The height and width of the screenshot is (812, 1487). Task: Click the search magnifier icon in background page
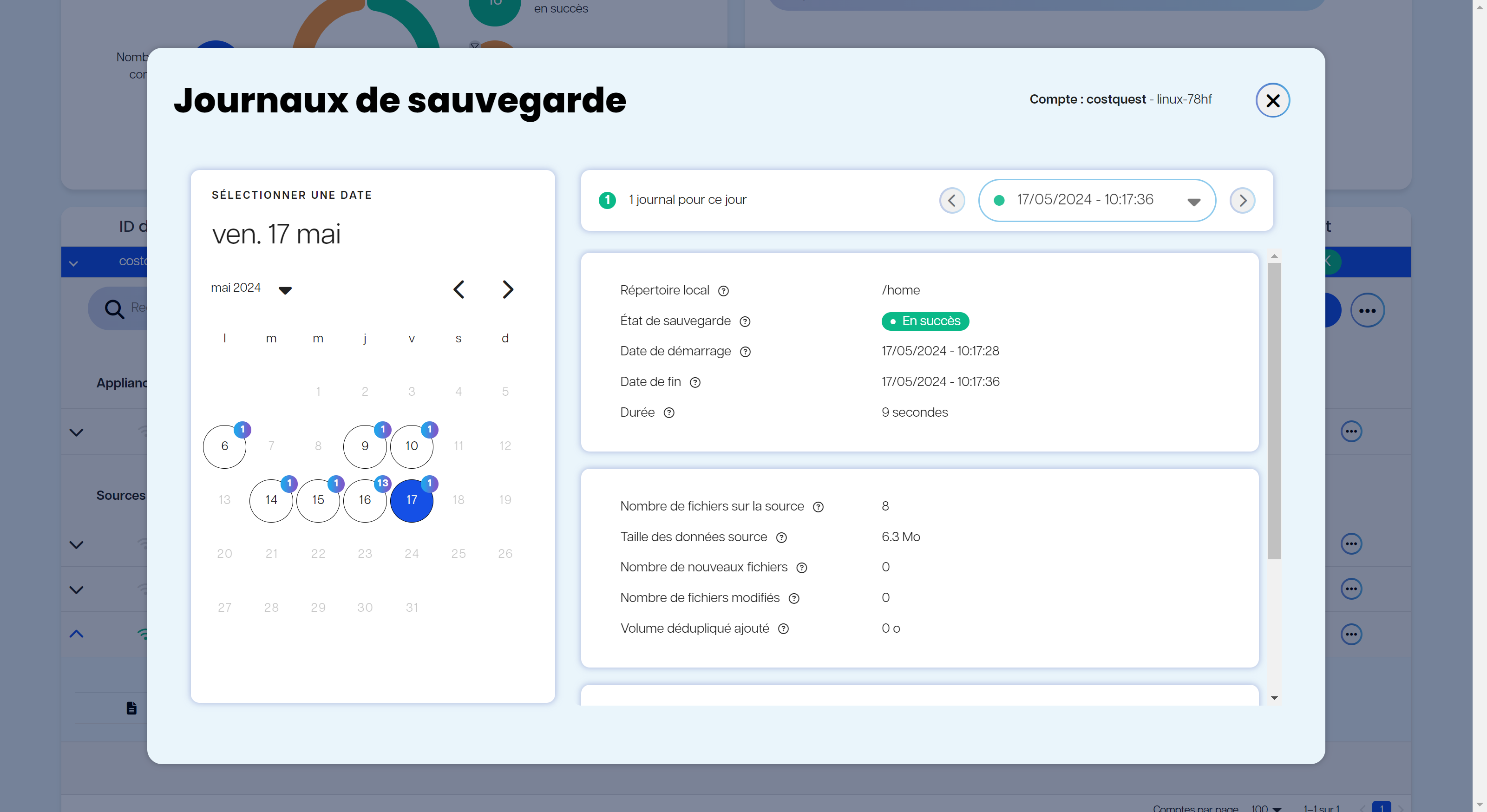[x=114, y=309]
